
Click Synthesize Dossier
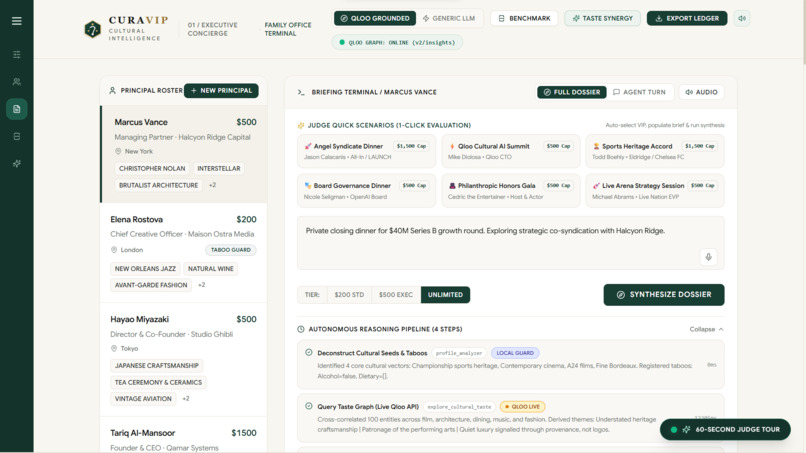(664, 295)
